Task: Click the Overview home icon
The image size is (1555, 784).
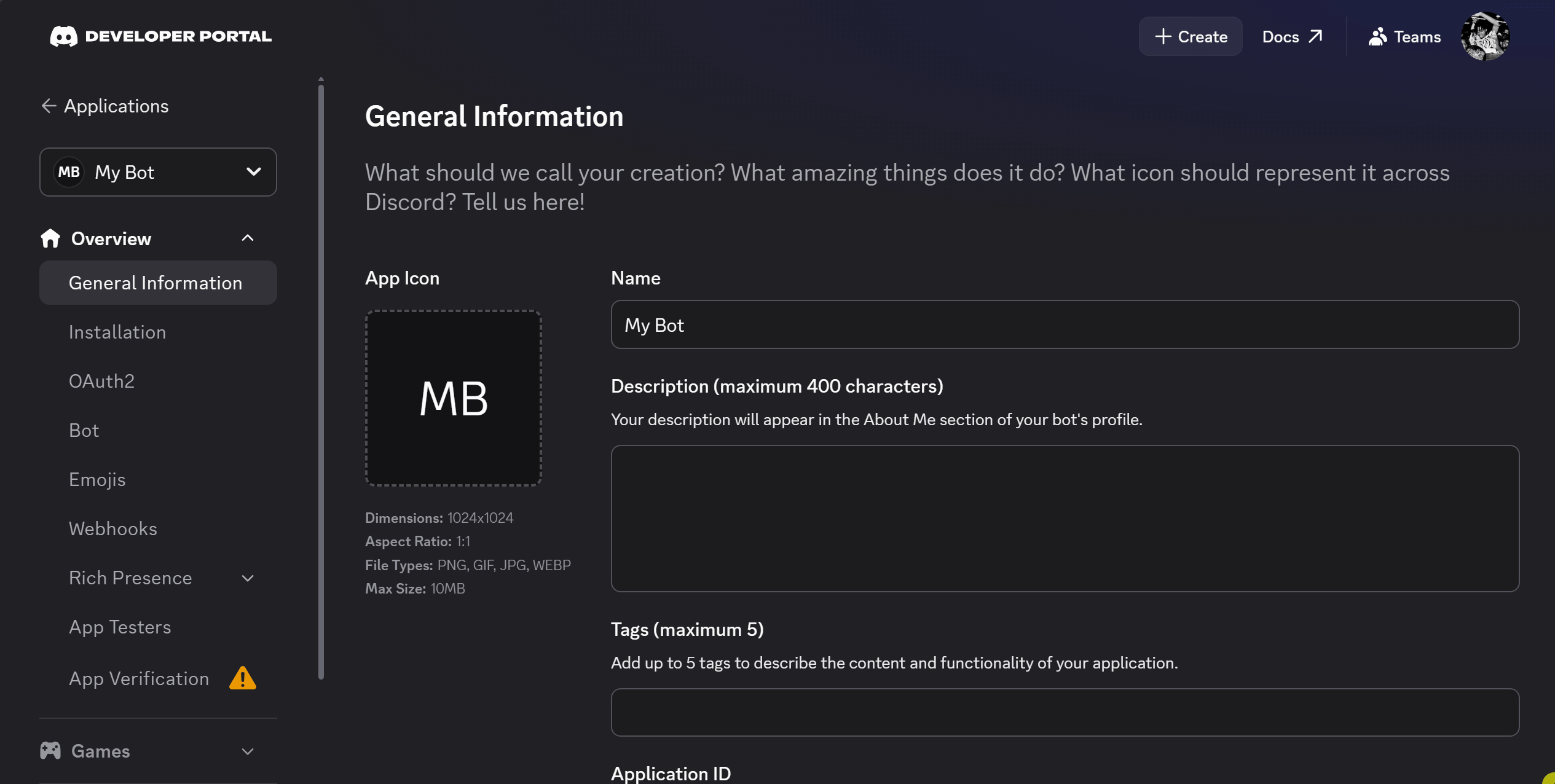Action: point(50,238)
